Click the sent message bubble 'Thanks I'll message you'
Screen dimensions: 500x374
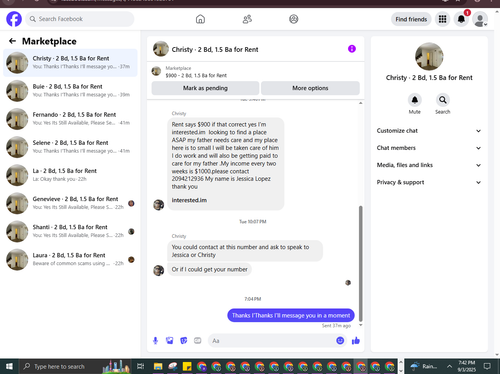coord(291,315)
